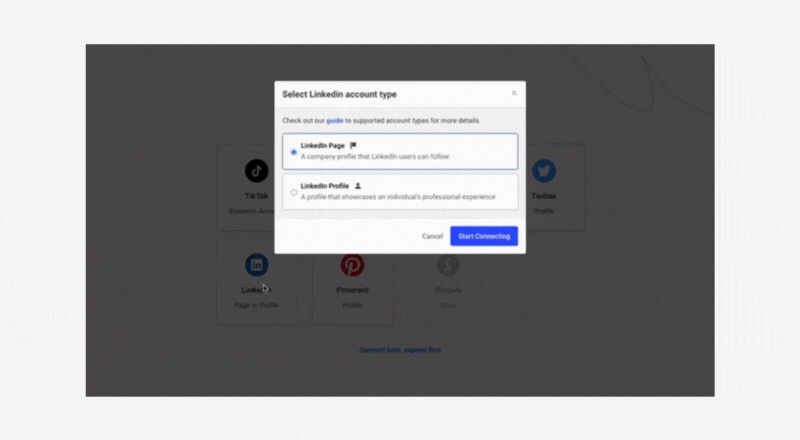Click the Pinterest logo icon
This screenshot has height=440, width=800.
pyautogui.click(x=352, y=265)
